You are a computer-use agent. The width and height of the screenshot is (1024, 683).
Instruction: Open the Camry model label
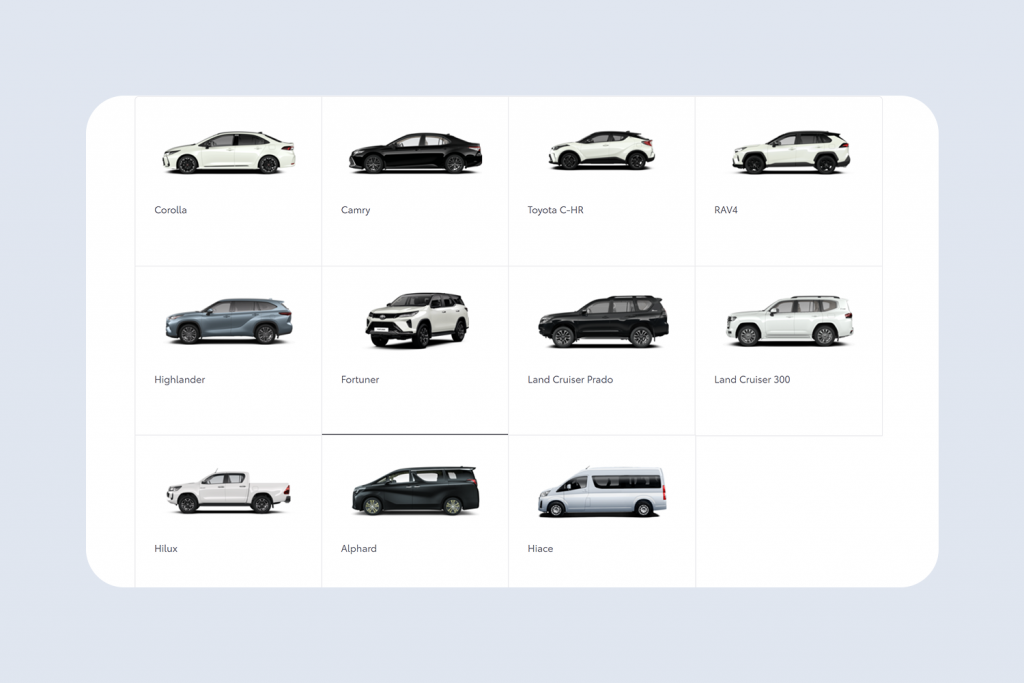(355, 210)
